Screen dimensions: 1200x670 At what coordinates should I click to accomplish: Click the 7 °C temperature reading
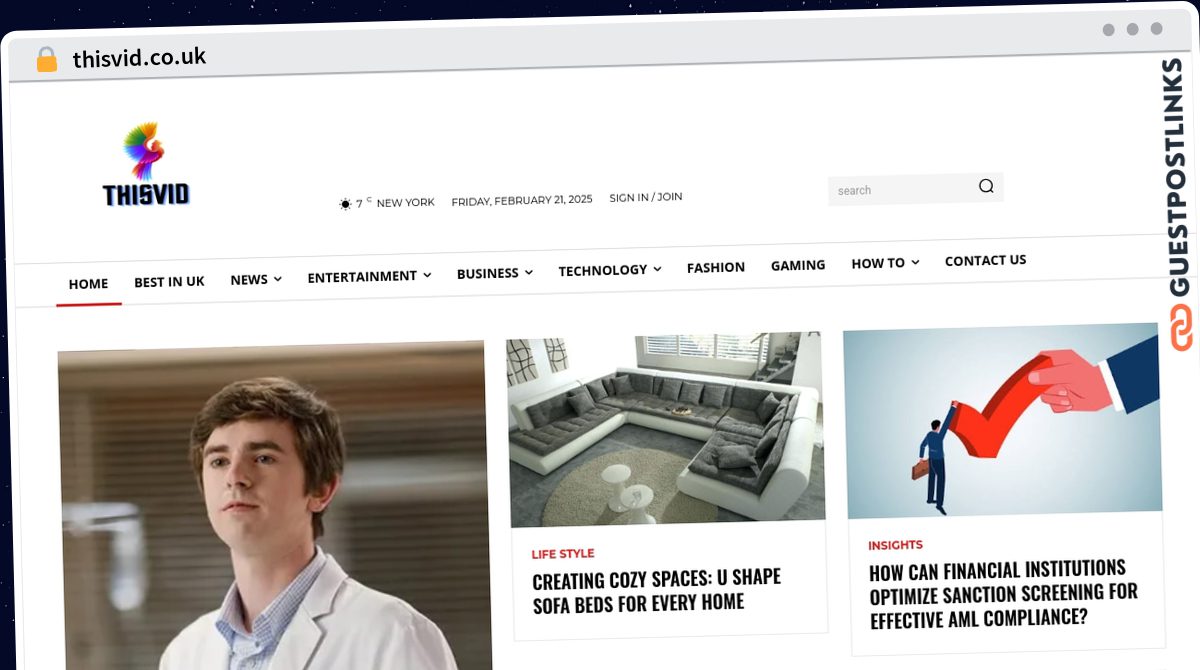pyautogui.click(x=363, y=203)
